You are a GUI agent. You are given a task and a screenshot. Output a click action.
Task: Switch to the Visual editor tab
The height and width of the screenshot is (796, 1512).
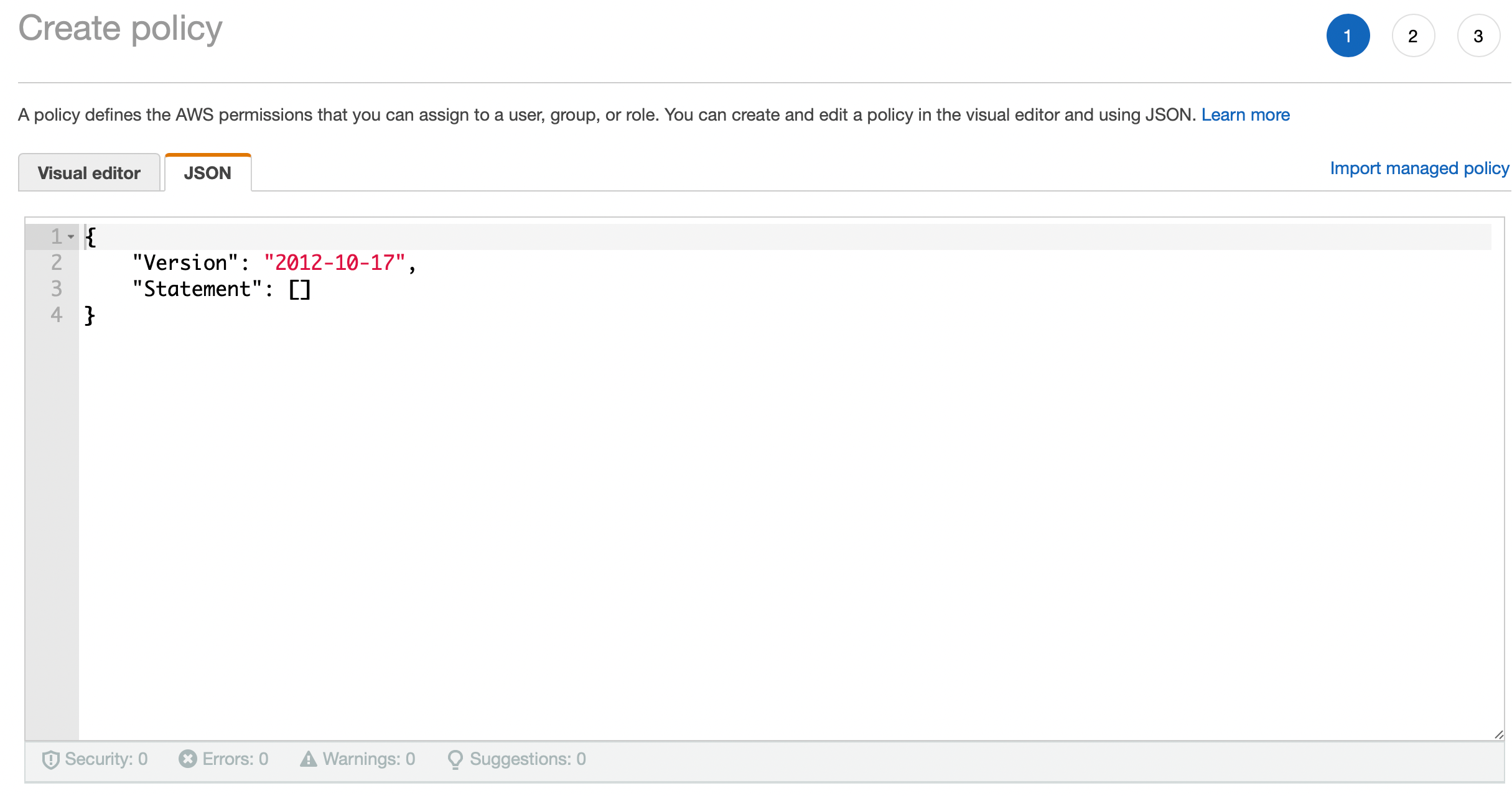[89, 172]
